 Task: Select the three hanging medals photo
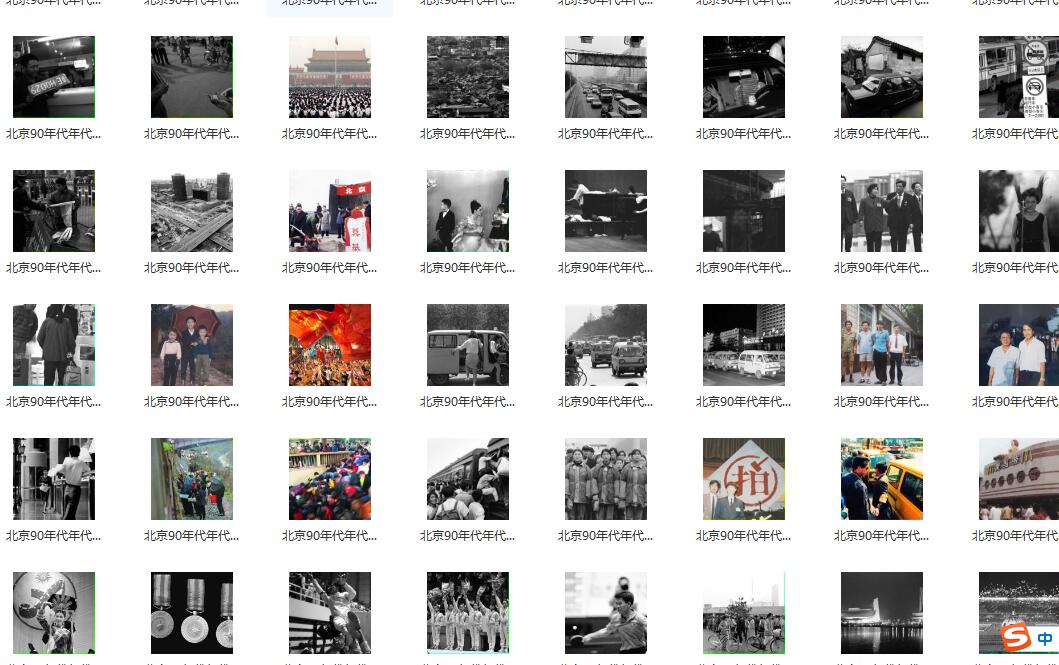[192, 612]
